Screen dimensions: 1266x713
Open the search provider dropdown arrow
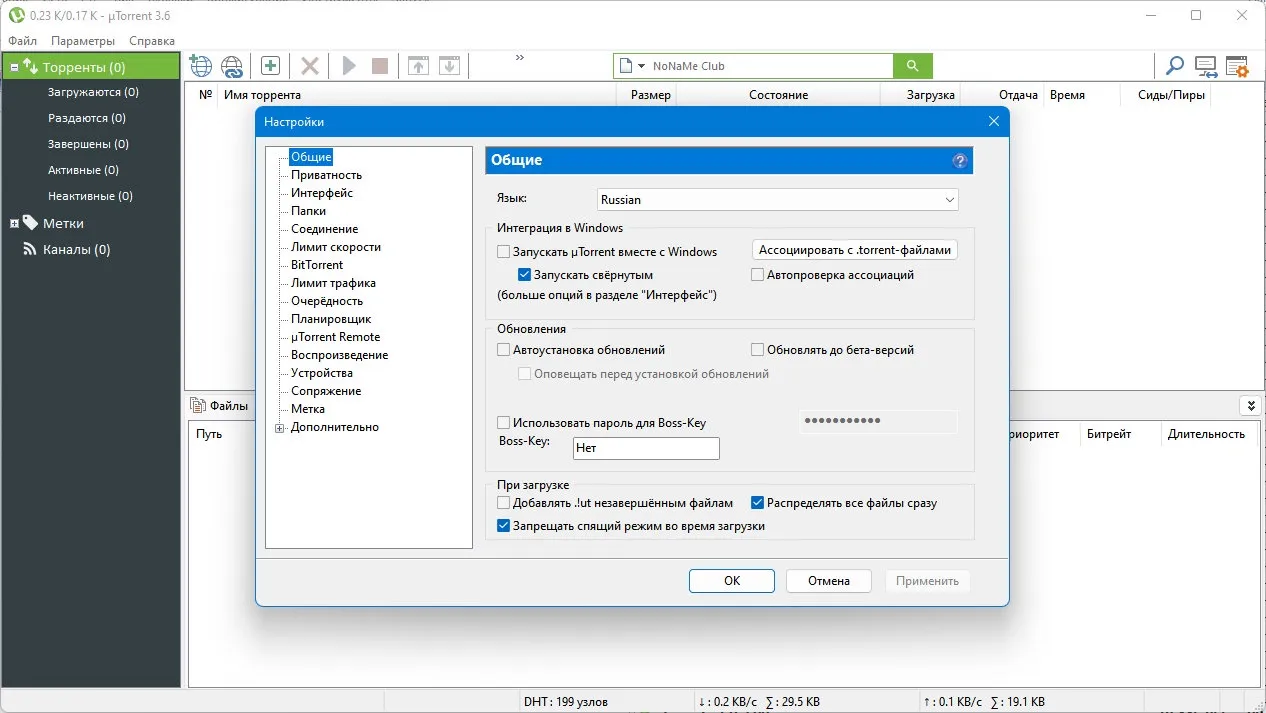[641, 66]
